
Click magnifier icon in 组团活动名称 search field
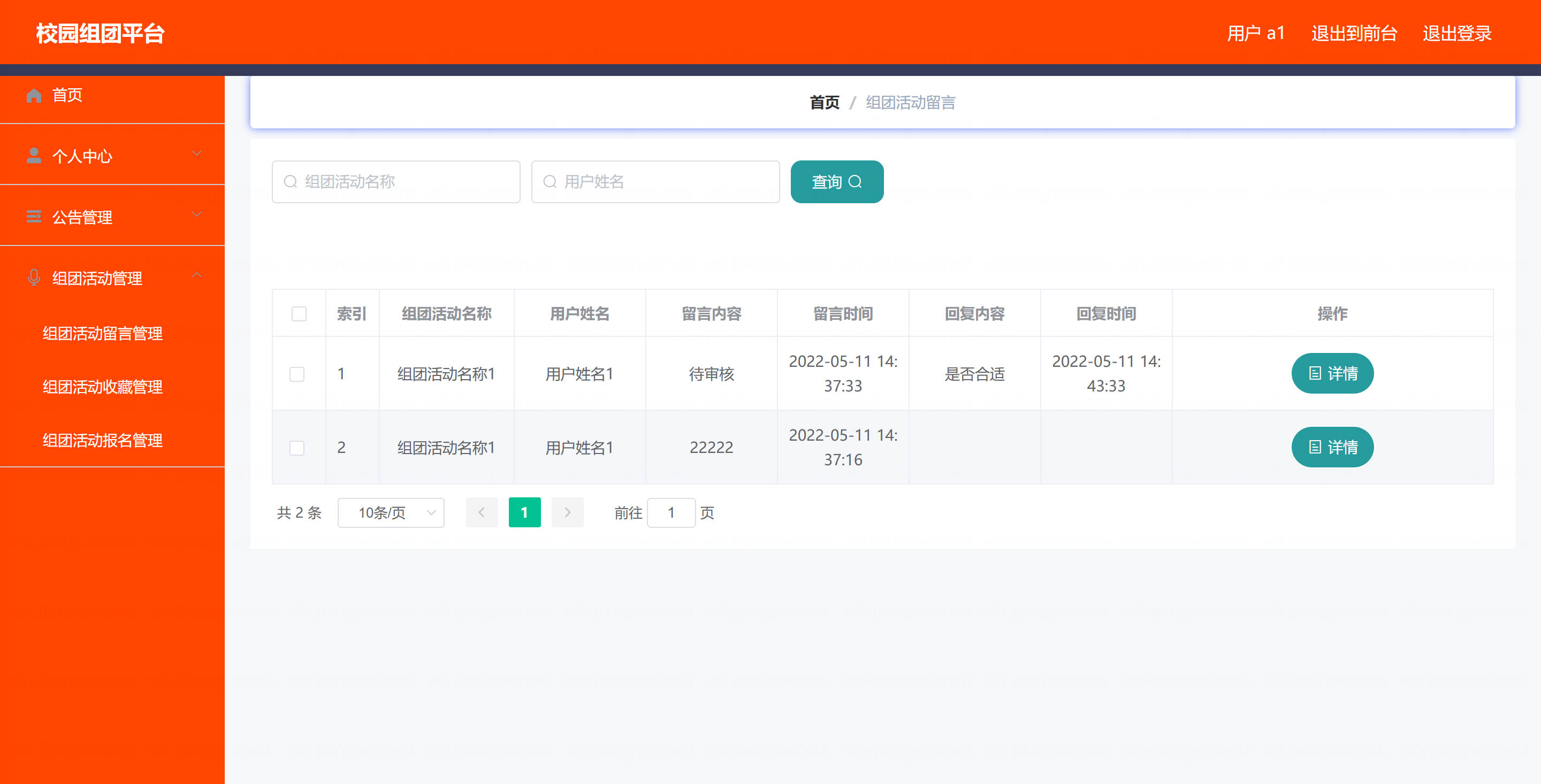point(291,182)
